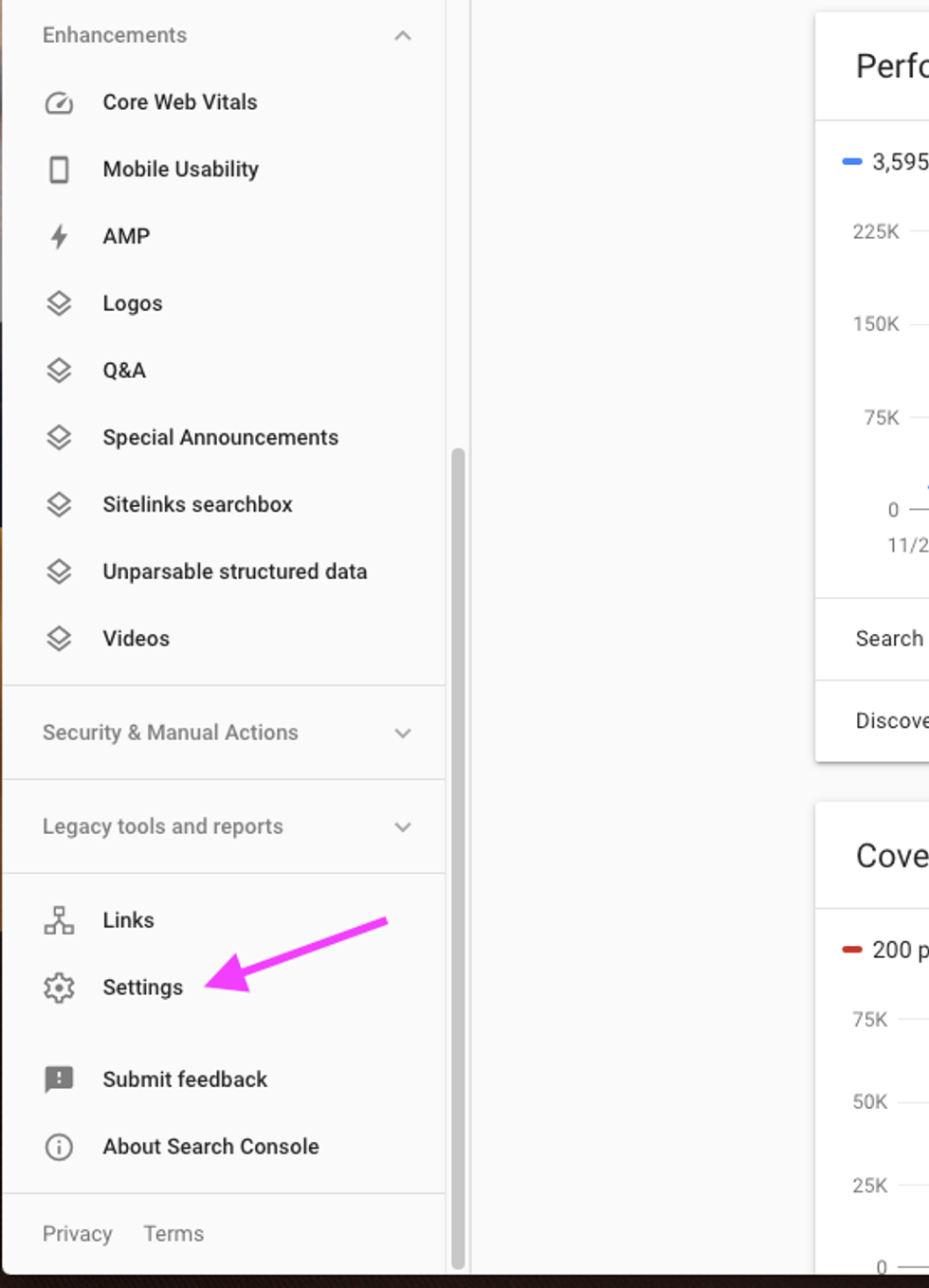
Task: Select Sitelinks searchbox menu item
Action: [197, 505]
